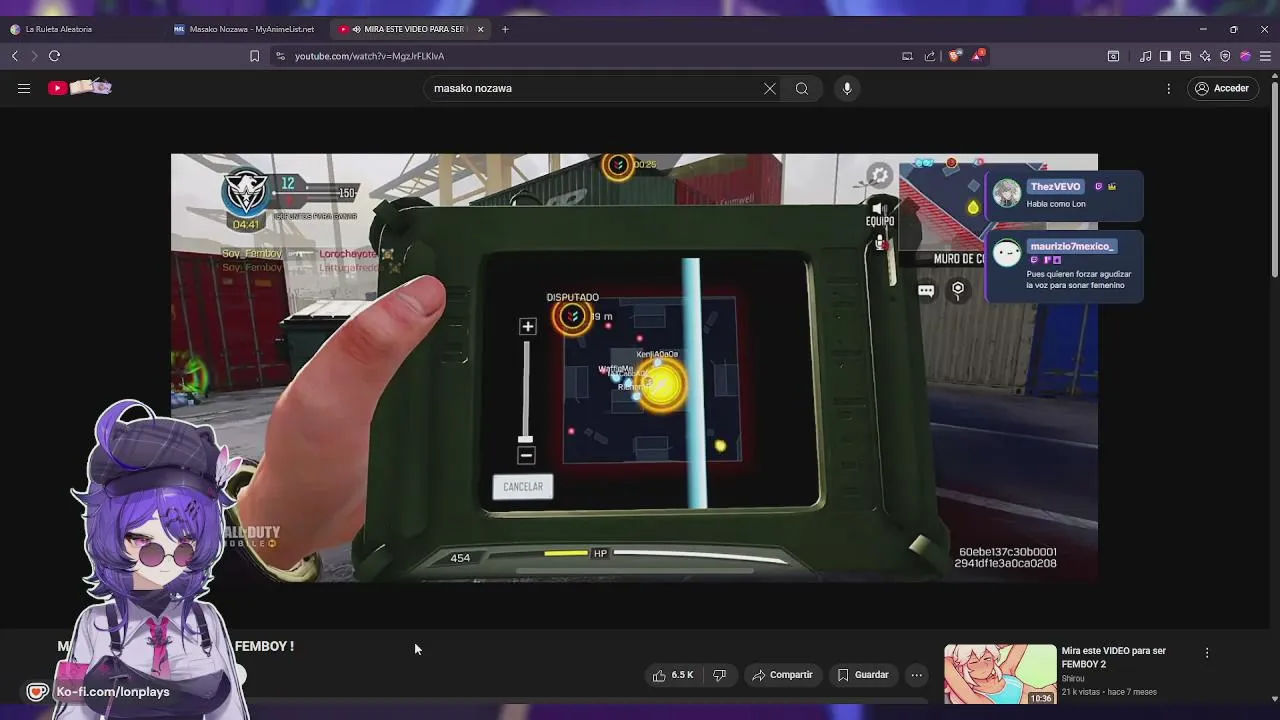Open Leo AI sparkle icon
This screenshot has height=720, width=1280.
click(1205, 56)
